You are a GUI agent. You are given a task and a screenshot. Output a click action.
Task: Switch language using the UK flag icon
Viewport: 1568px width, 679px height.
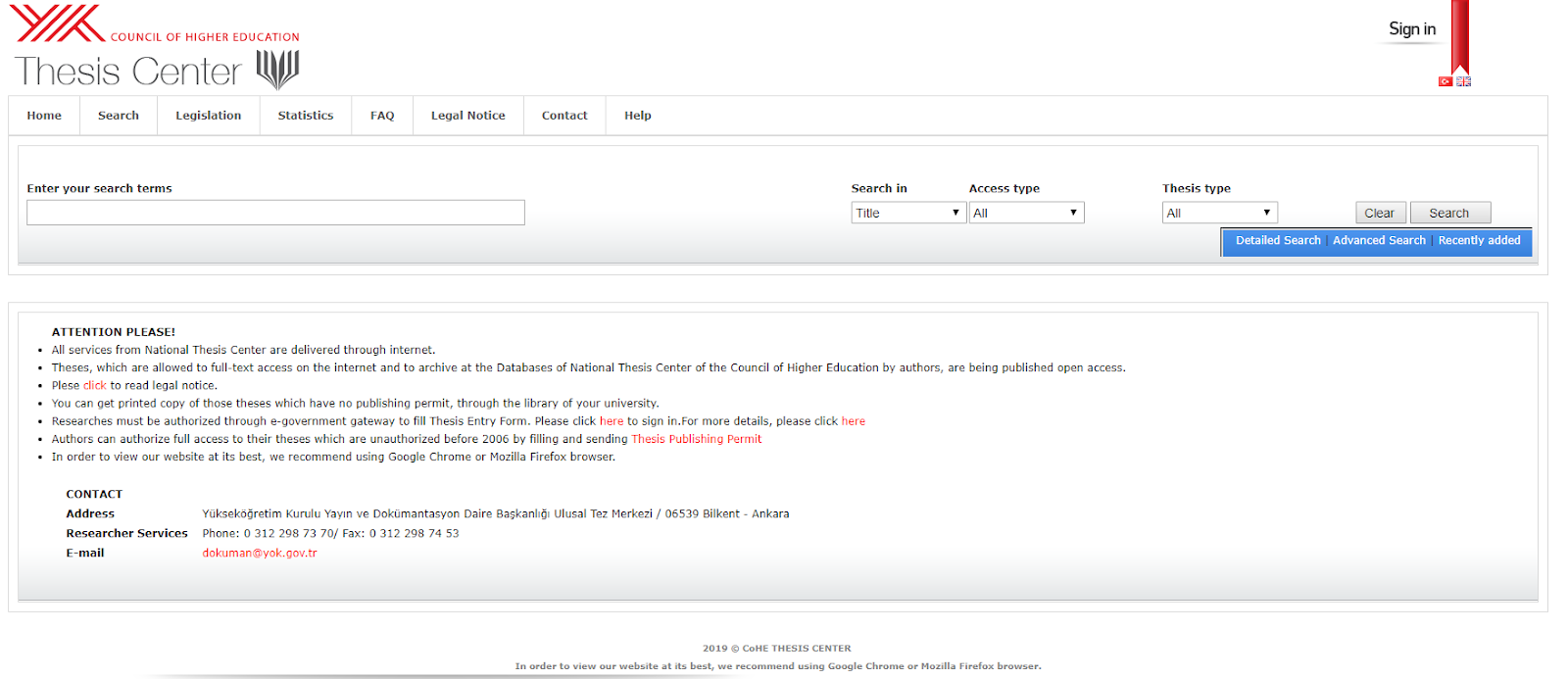(x=1463, y=81)
